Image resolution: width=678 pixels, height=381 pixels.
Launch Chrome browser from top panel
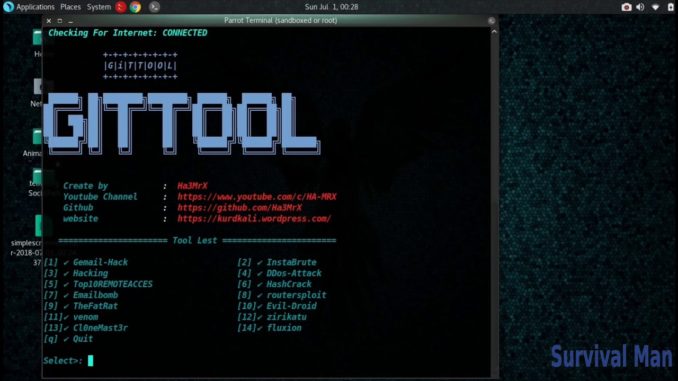pyautogui.click(x=135, y=7)
